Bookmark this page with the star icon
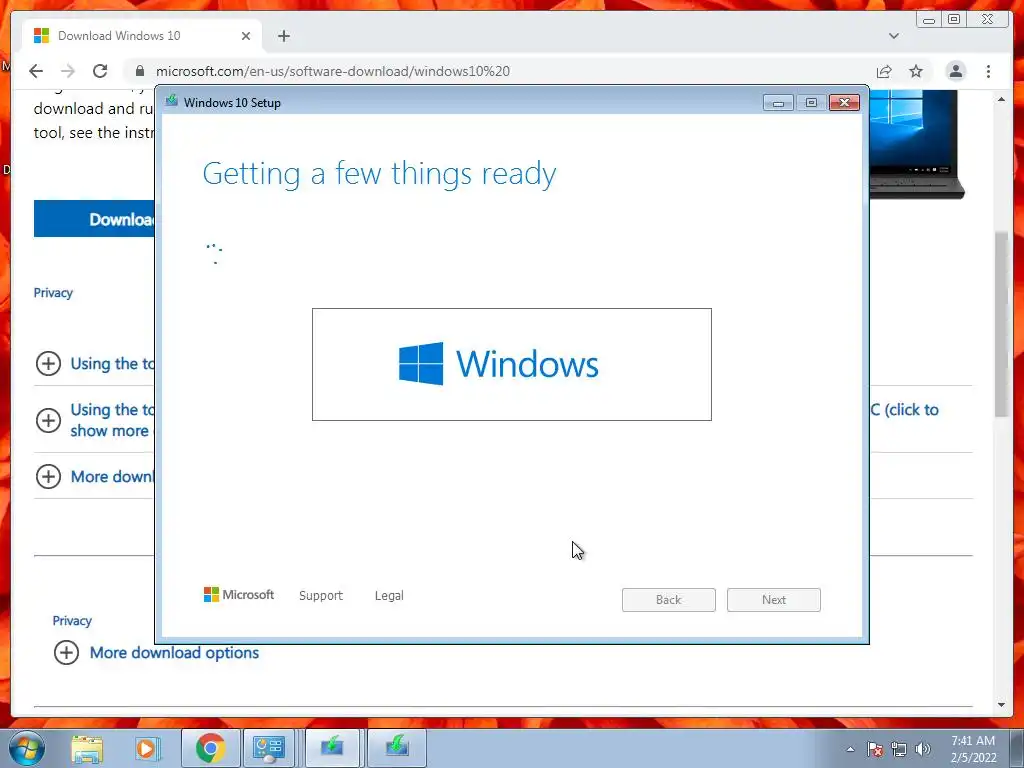 [x=916, y=71]
